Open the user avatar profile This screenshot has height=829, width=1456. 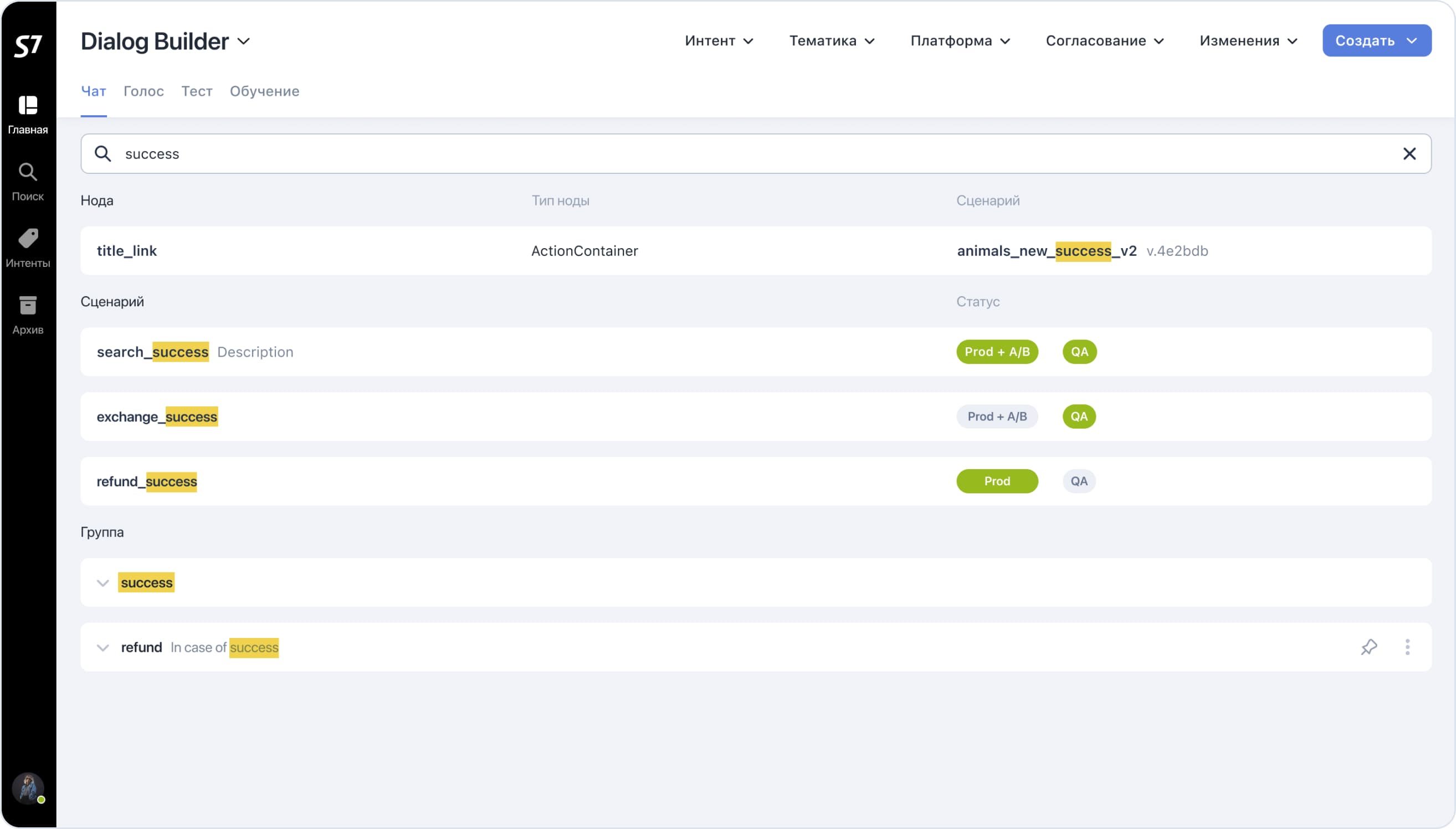point(28,788)
